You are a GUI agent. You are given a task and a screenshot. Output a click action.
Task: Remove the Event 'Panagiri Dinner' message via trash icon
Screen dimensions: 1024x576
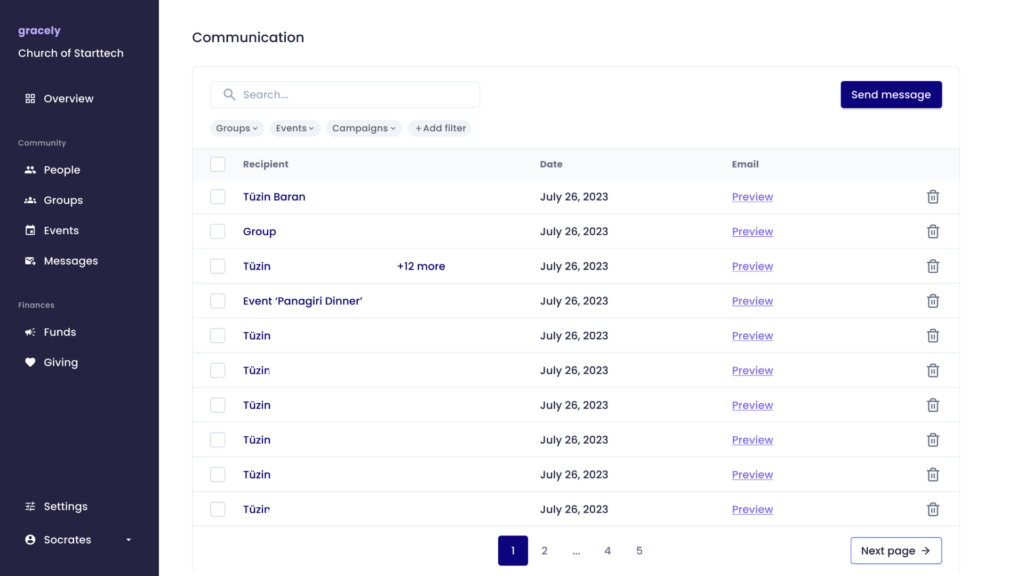[933, 301]
